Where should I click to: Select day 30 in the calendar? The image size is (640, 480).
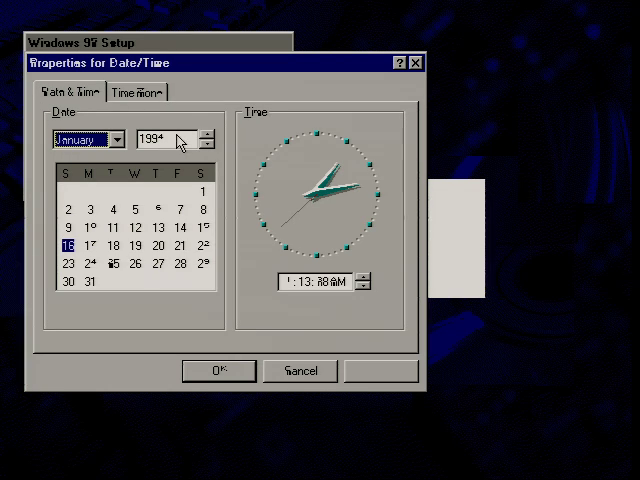68,281
